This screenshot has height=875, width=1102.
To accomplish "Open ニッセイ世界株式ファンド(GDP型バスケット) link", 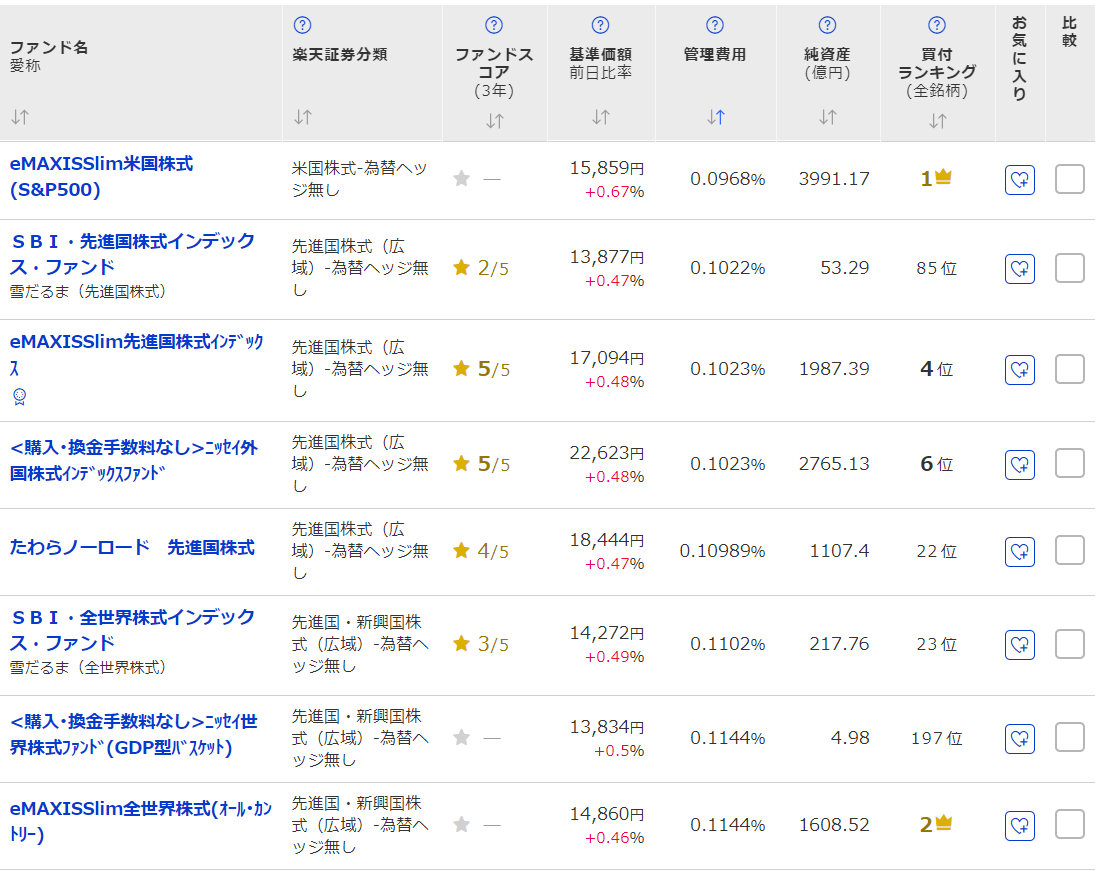I will 134,734.
